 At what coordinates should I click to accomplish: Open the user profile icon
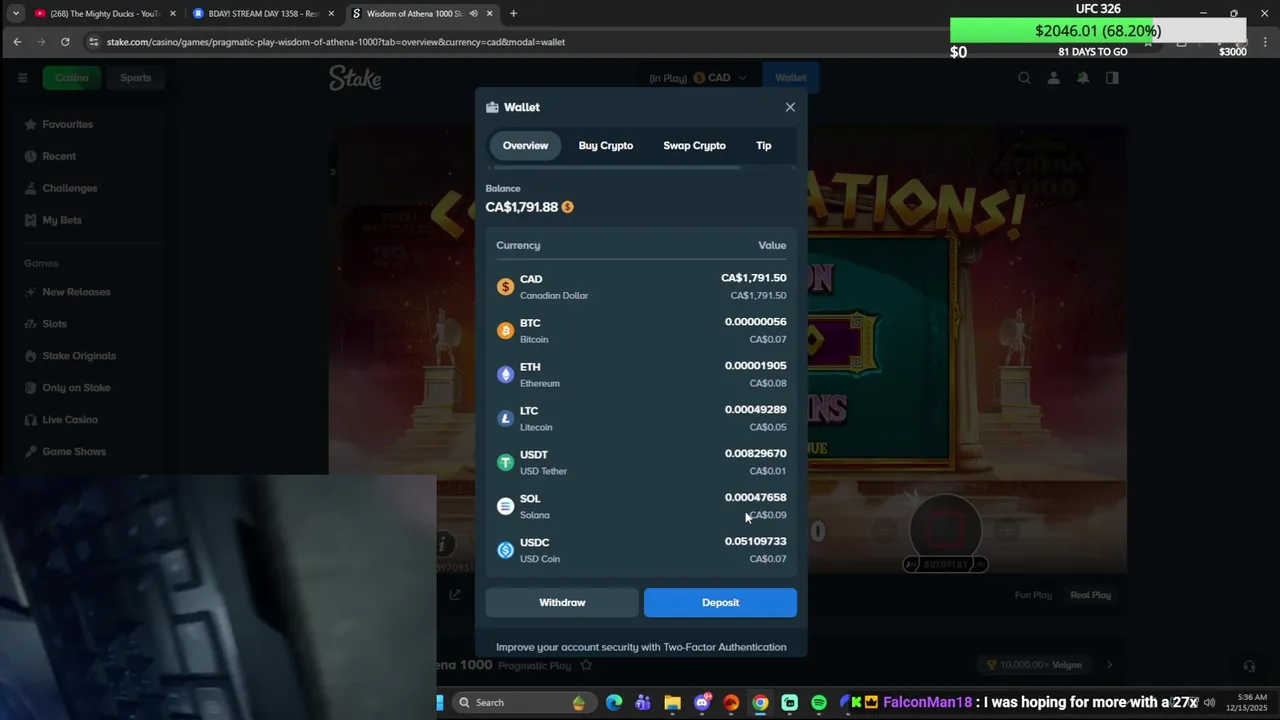click(x=1053, y=78)
